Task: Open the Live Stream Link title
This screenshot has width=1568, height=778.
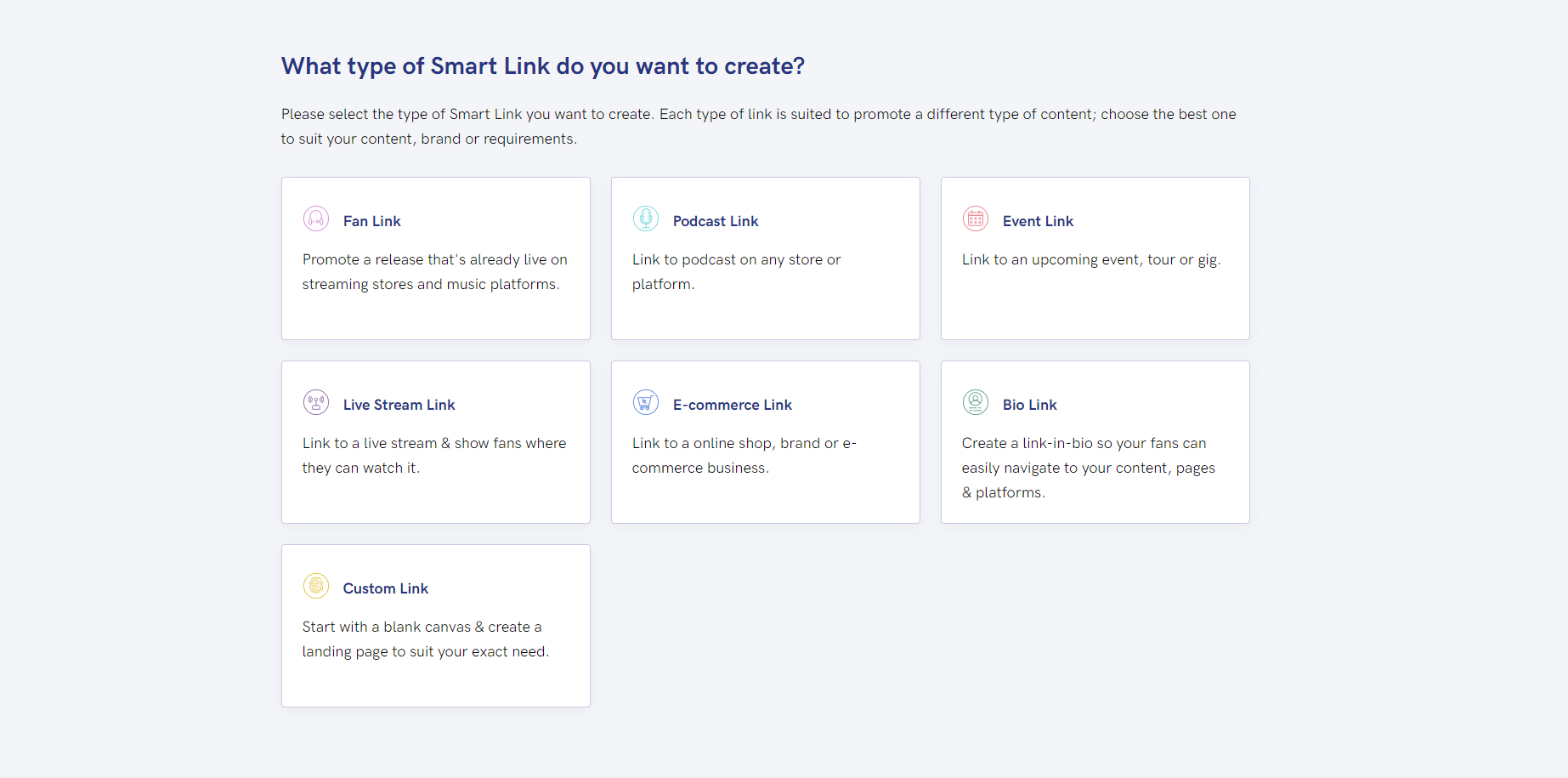Action: (x=399, y=405)
